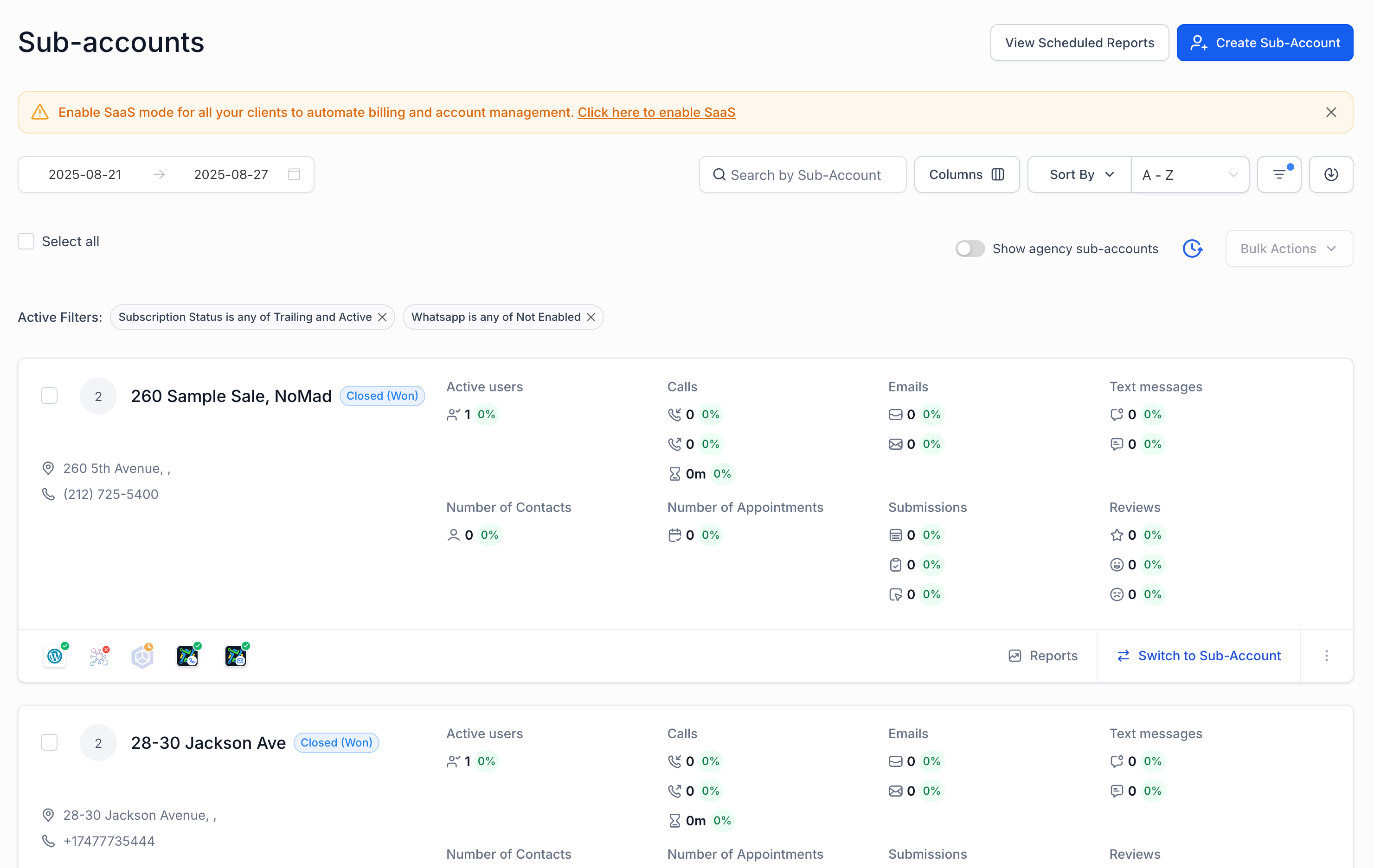Image resolution: width=1374 pixels, height=868 pixels.
Task: Click View Scheduled Reports button
Action: (1079, 43)
